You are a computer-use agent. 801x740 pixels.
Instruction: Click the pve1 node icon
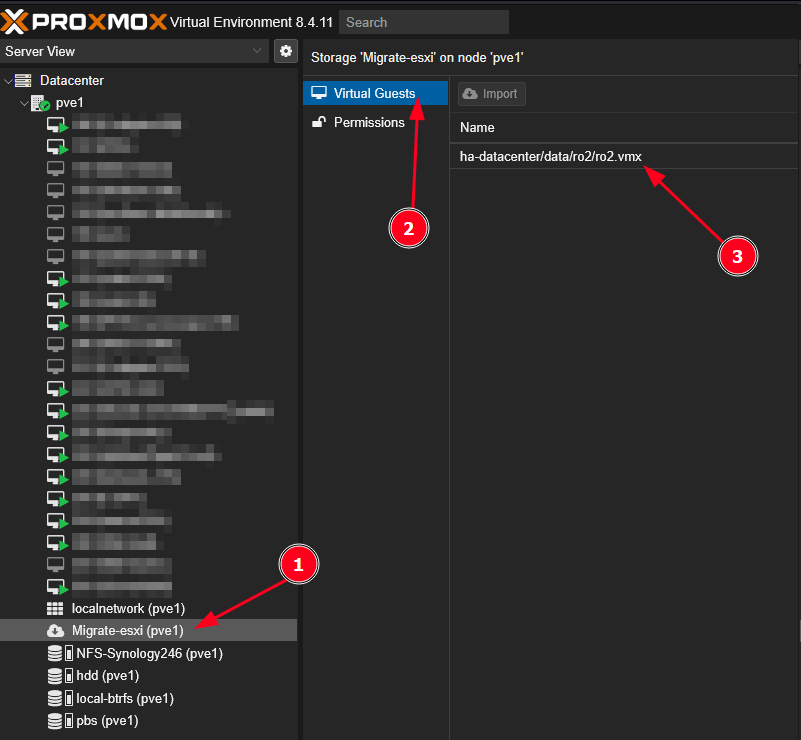pos(40,103)
